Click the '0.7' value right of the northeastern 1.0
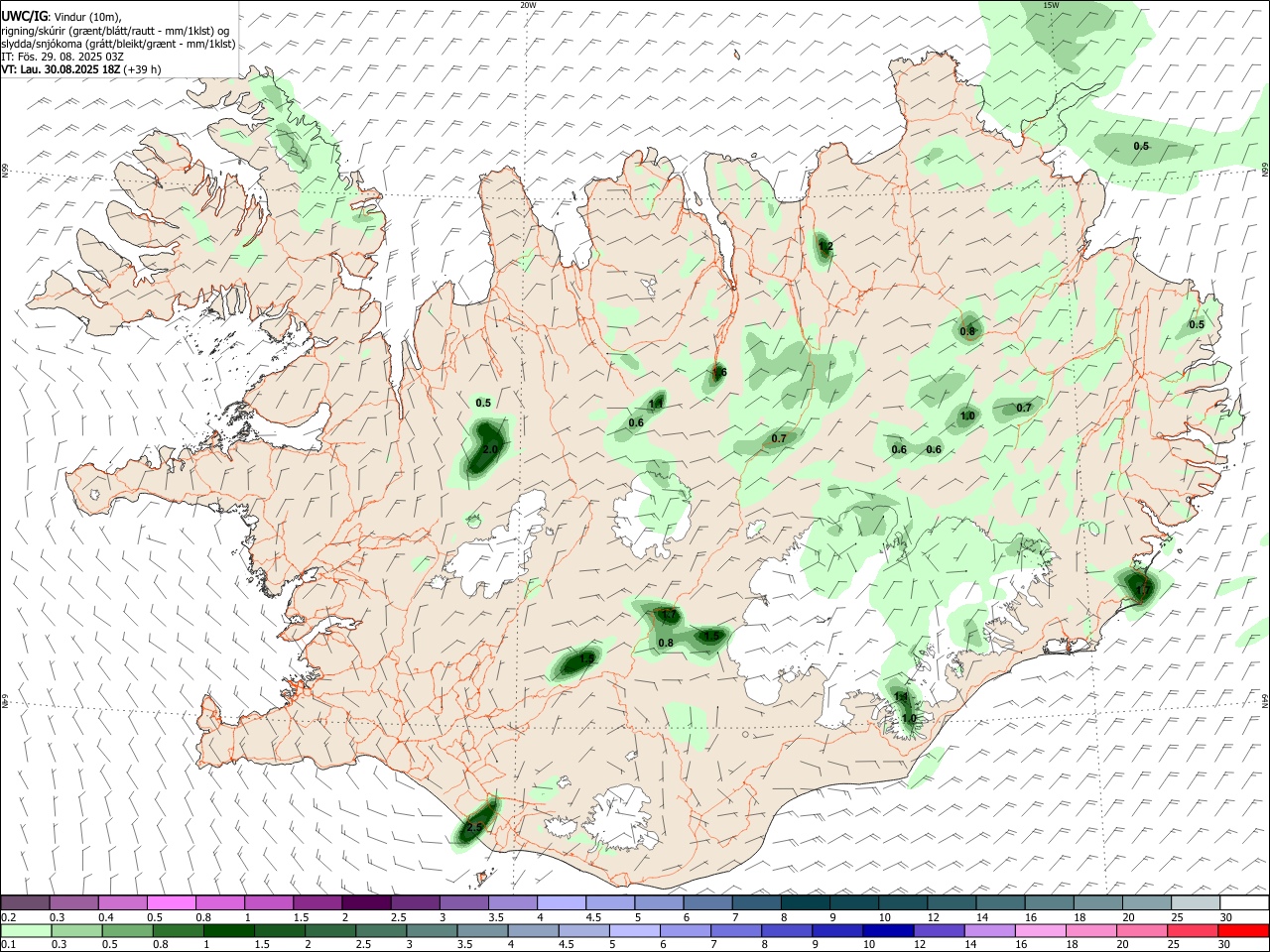The image size is (1270, 952). pyautogui.click(x=1024, y=409)
